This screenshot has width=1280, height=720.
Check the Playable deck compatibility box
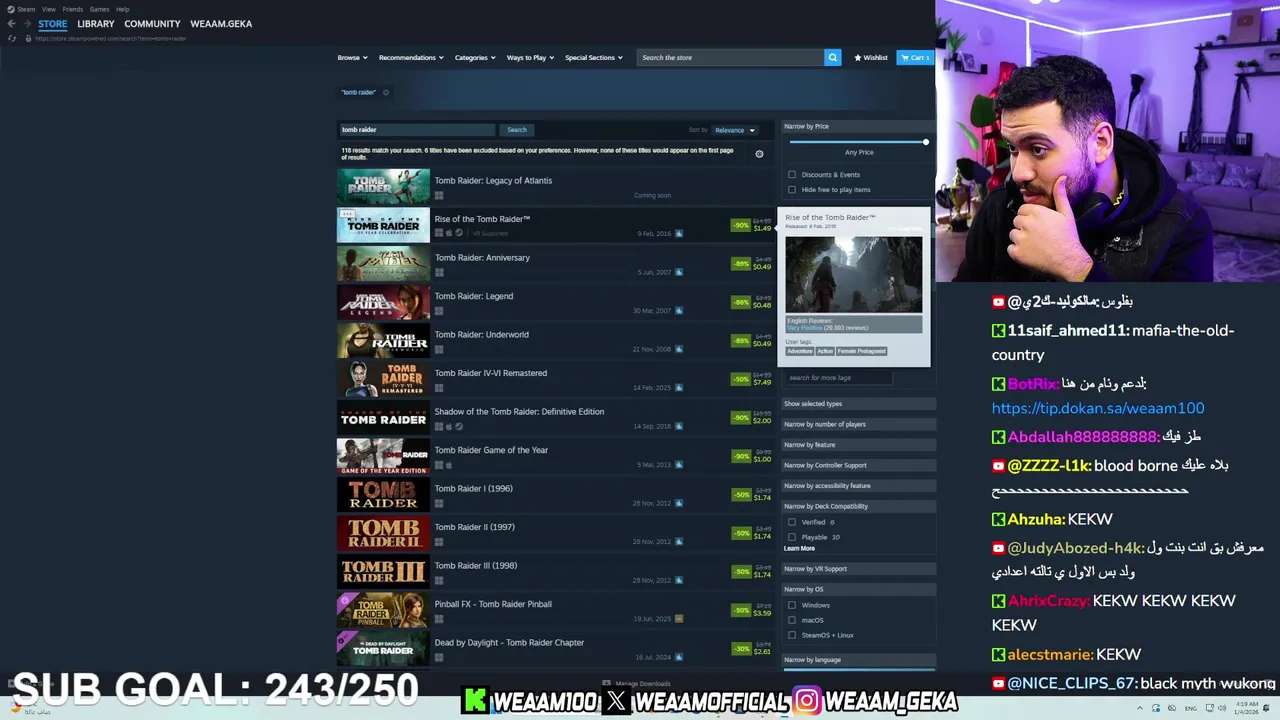[x=792, y=537]
